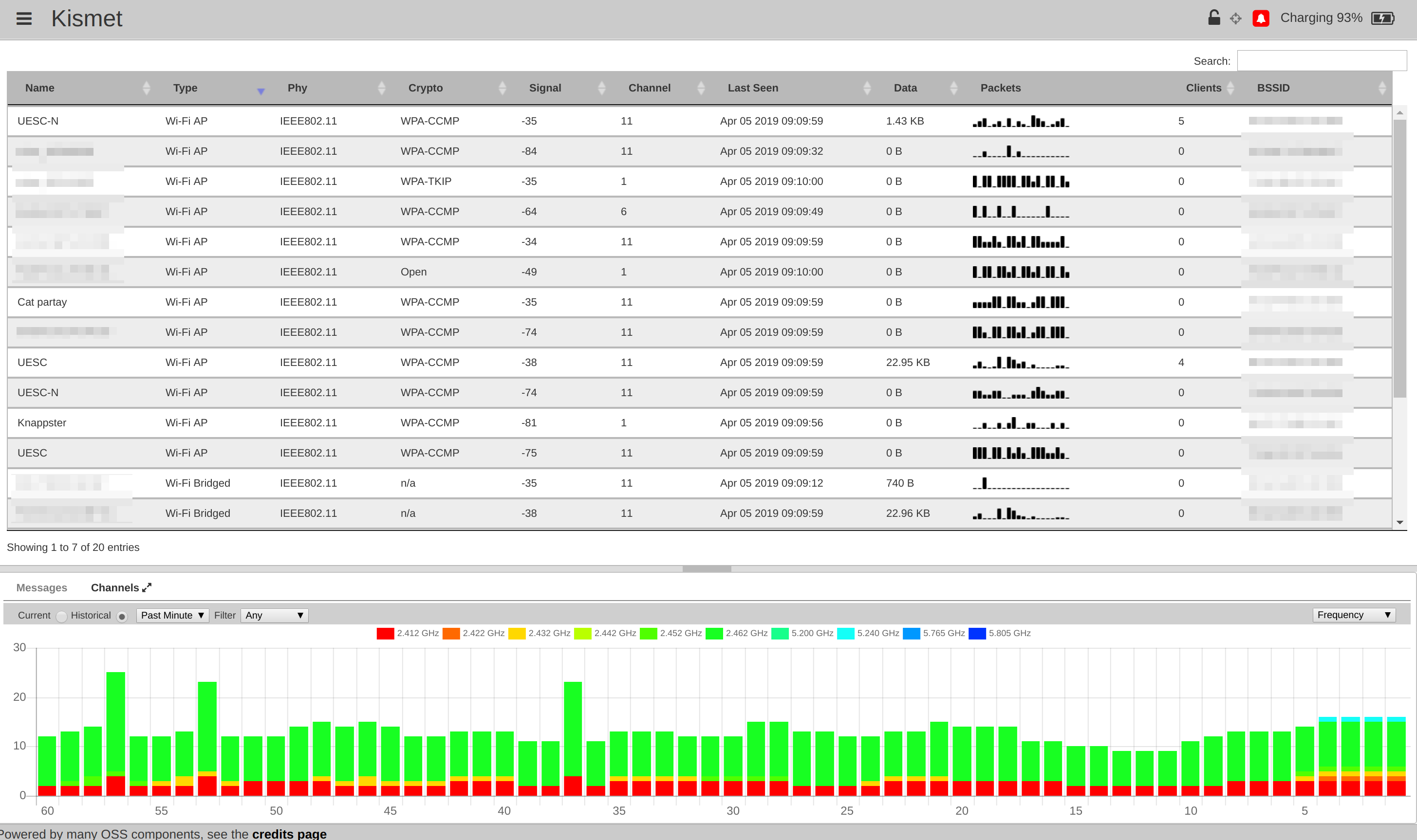The width and height of the screenshot is (1417, 840).
Task: Open the Filter dropdown set to Any
Action: click(x=274, y=615)
